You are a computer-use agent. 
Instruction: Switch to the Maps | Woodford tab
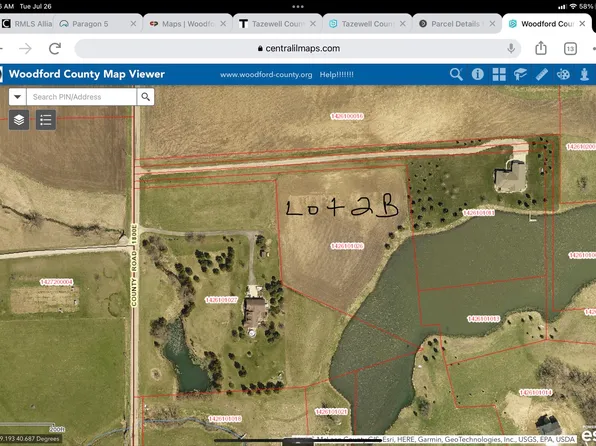[x=188, y=24]
